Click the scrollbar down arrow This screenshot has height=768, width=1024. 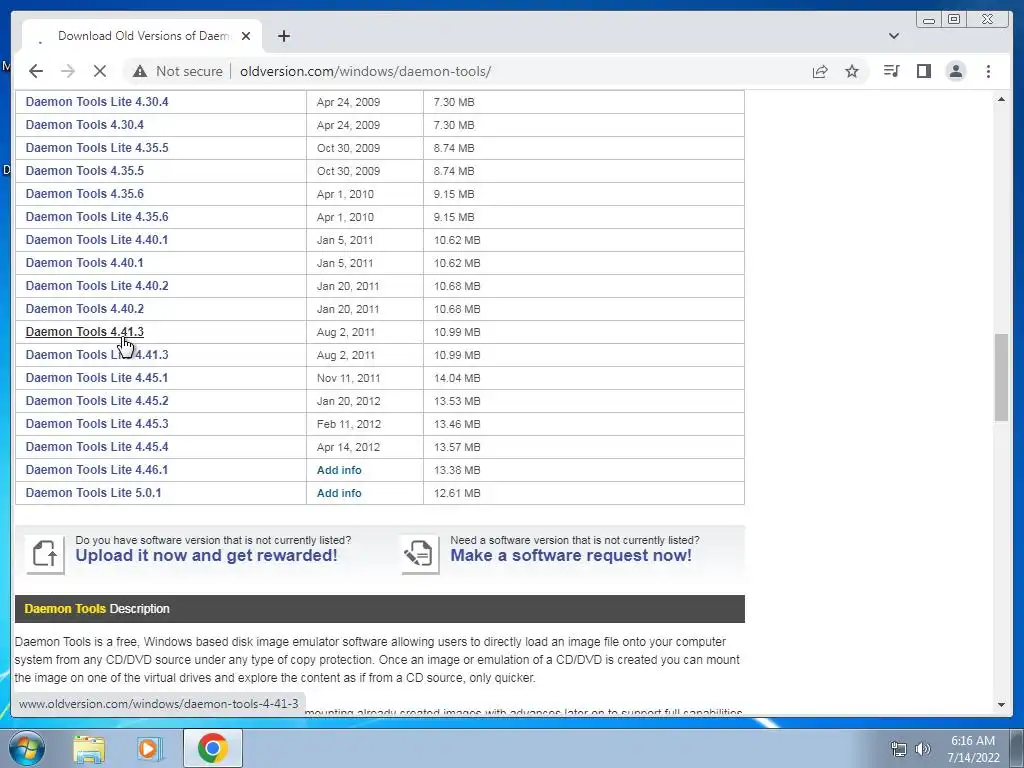pyautogui.click(x=1001, y=705)
